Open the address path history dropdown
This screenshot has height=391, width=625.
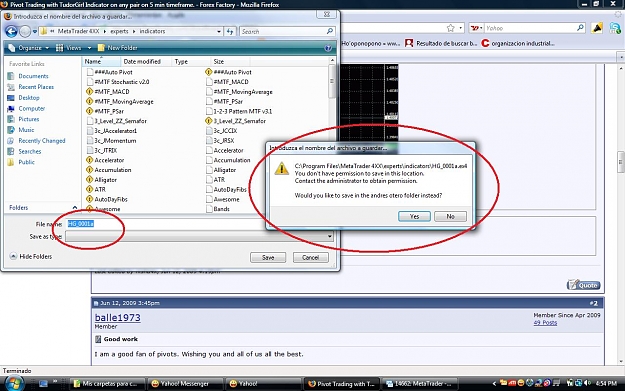point(219,31)
